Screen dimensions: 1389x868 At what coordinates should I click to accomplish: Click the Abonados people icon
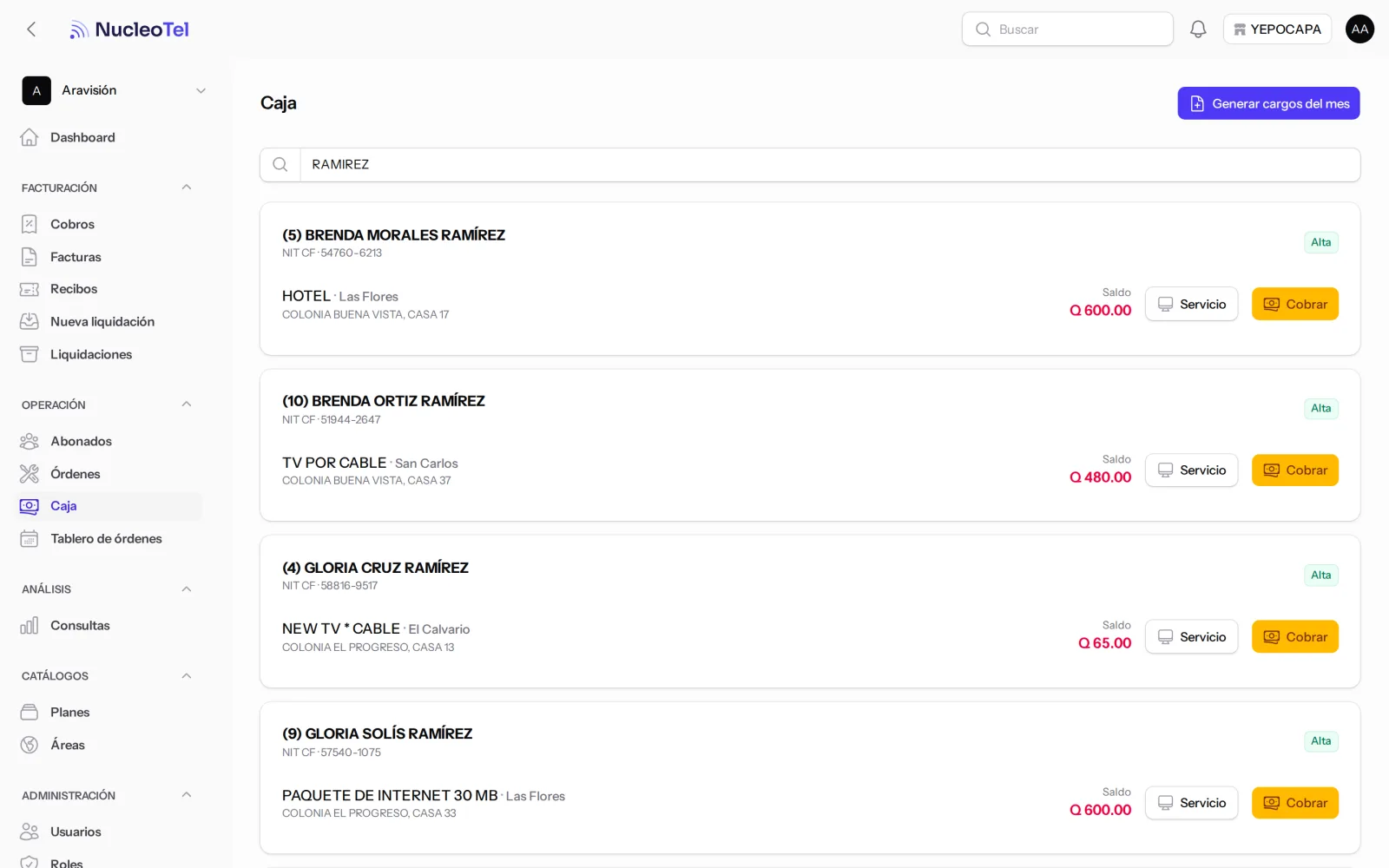[30, 441]
